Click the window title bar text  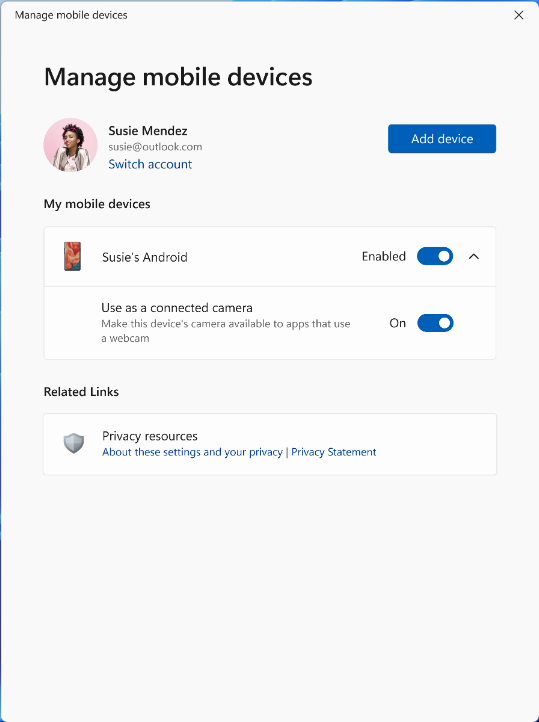[71, 15]
